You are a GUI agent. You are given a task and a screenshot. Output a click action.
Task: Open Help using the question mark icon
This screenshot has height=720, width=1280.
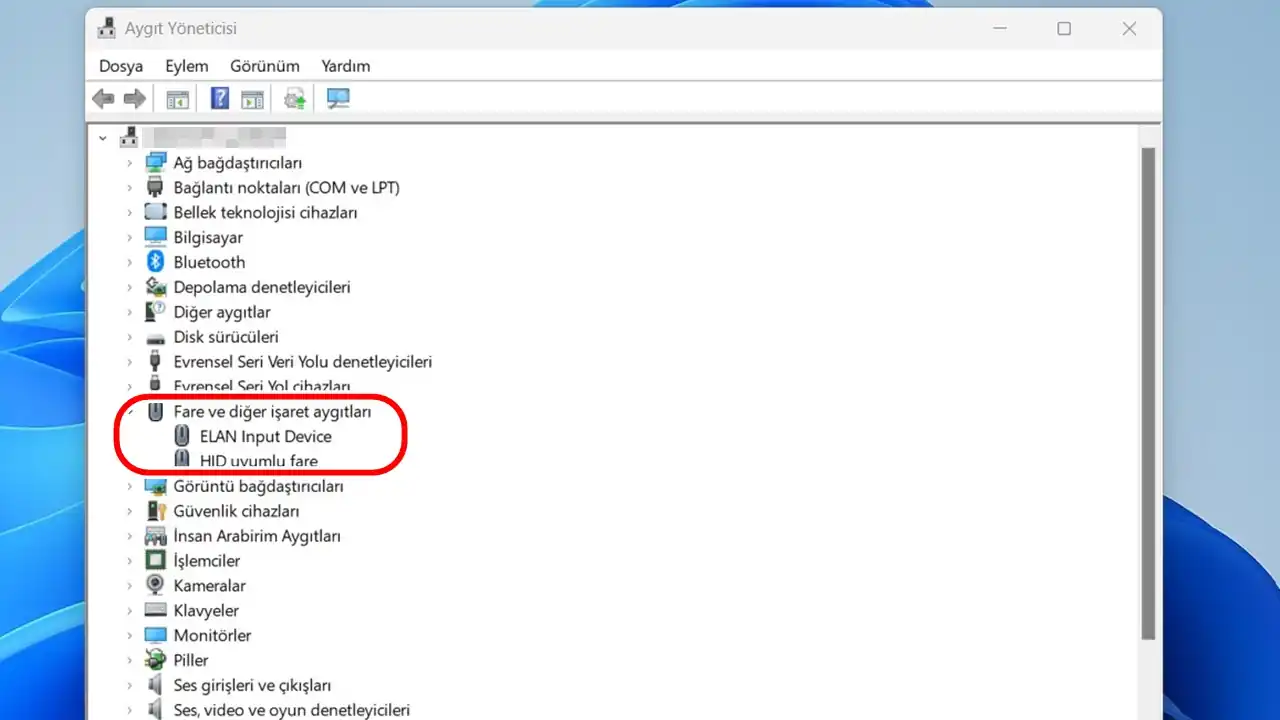(219, 98)
